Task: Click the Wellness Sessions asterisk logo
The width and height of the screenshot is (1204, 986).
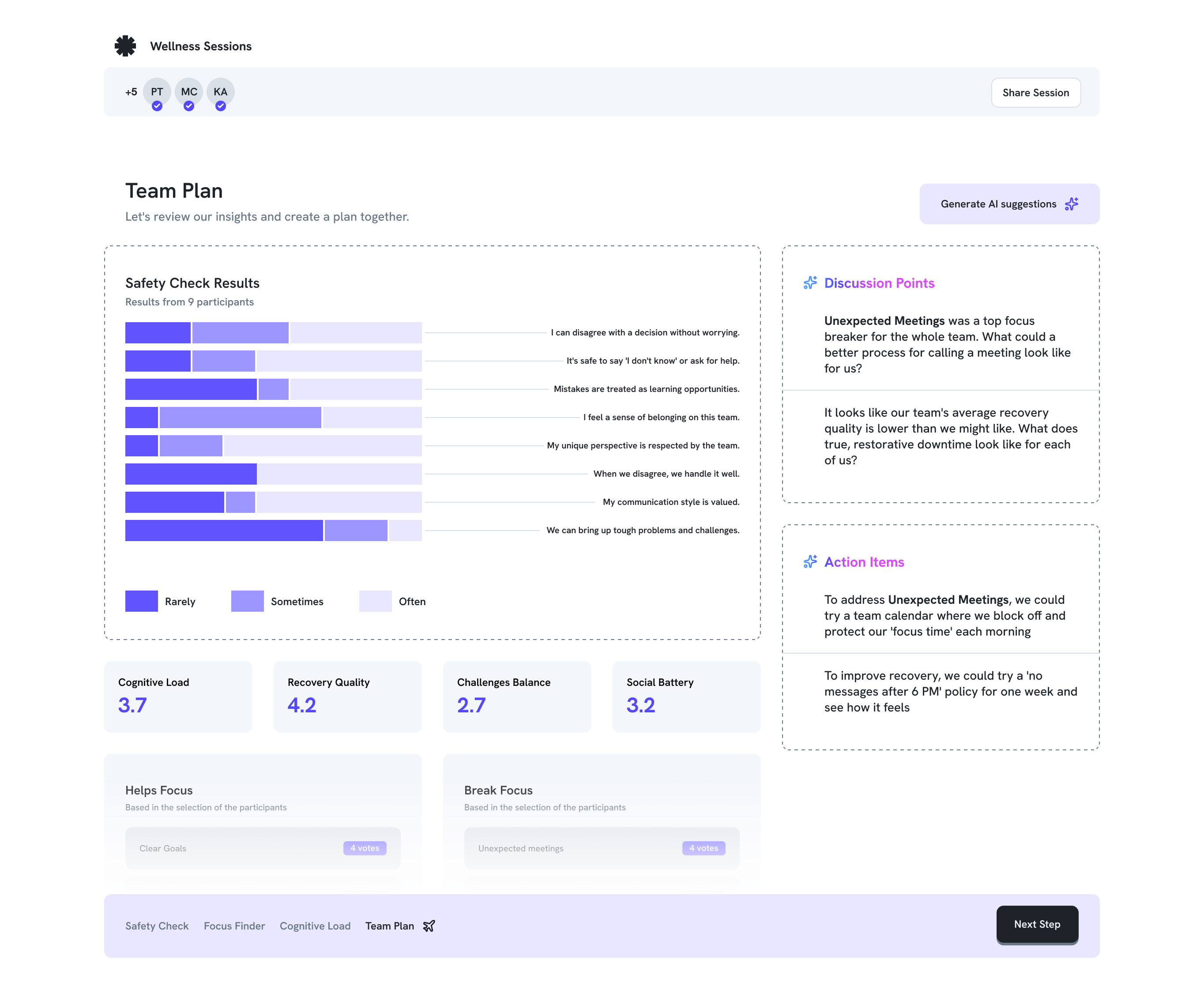Action: 125,46
